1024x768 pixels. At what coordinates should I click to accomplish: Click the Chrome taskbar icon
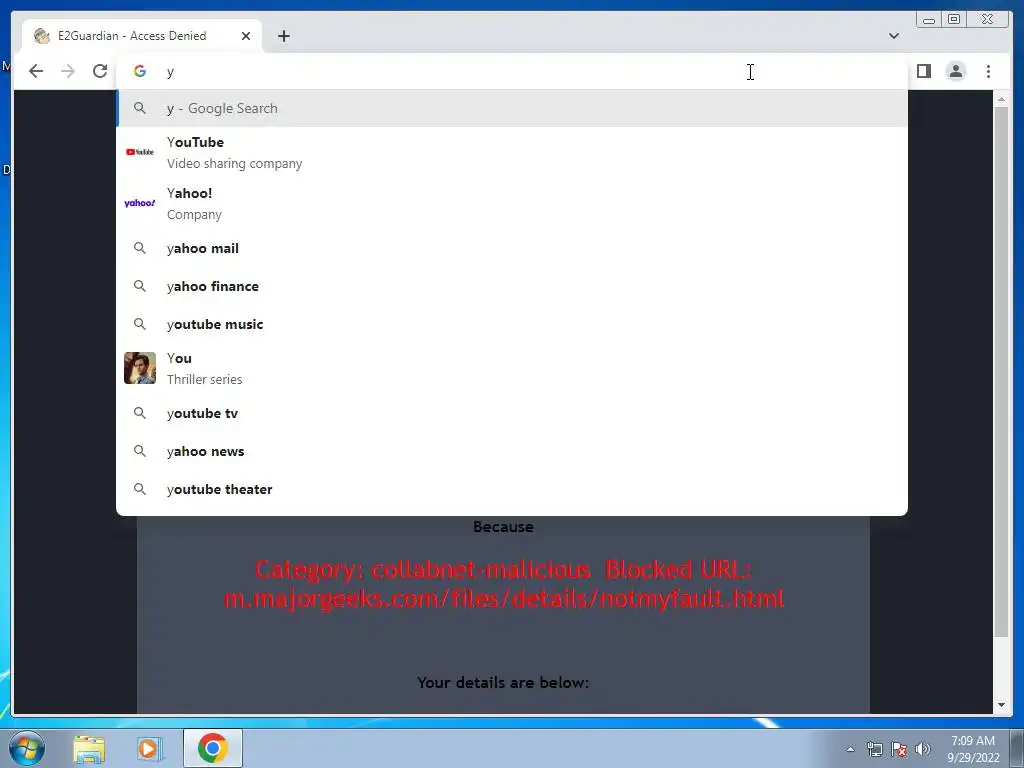pos(212,748)
